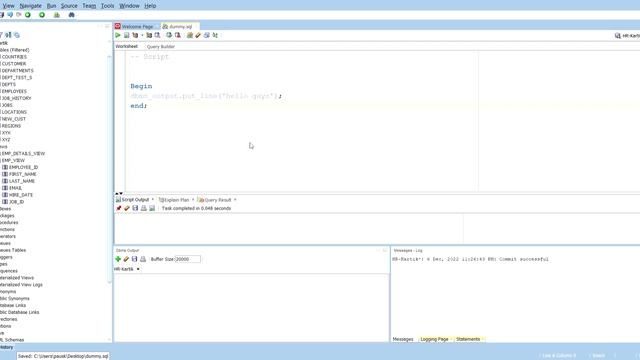The width and height of the screenshot is (640, 360).
Task: Click the Run Script icon in worksheet toolbar
Action: 127,36
